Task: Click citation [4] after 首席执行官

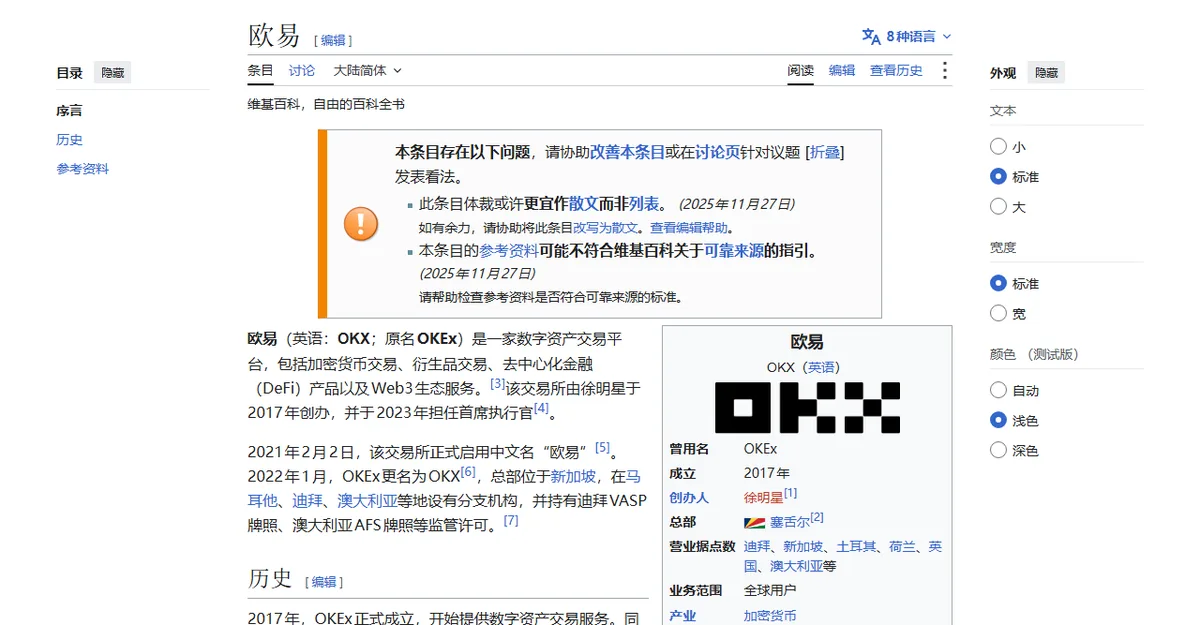Action: point(541,407)
